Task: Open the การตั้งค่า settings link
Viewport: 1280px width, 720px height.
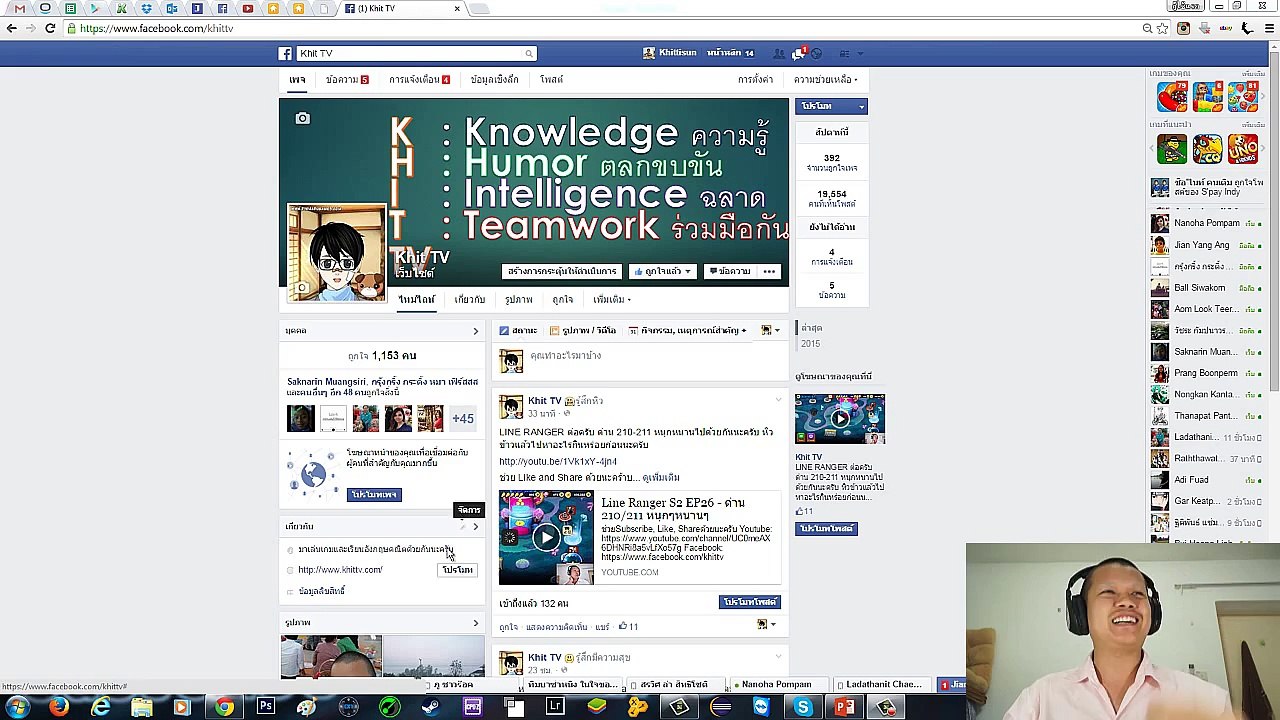Action: pyautogui.click(x=755, y=79)
